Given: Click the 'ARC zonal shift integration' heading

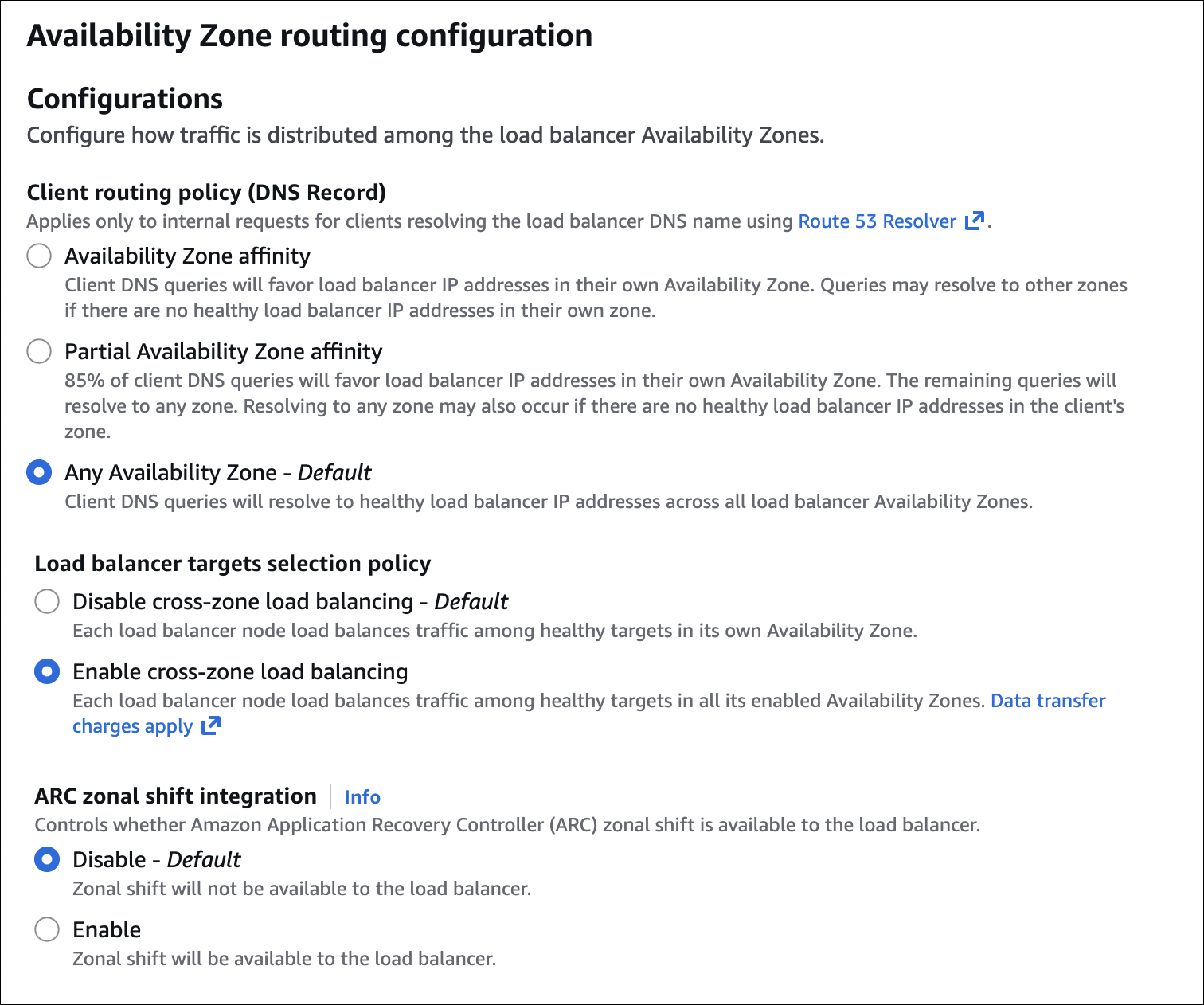Looking at the screenshot, I should 175,796.
